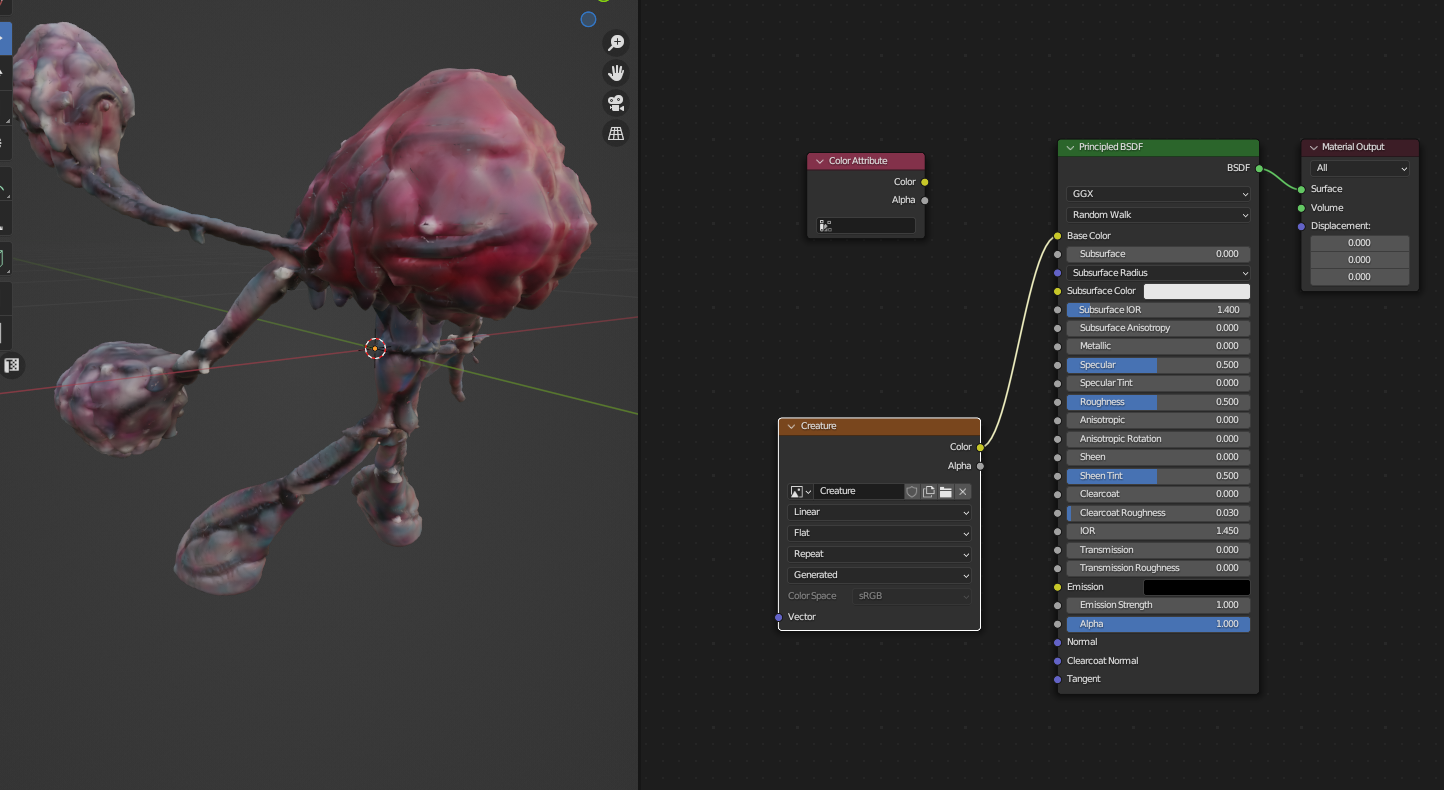
Task: Click the Base Color input socket
Action: coord(1057,236)
